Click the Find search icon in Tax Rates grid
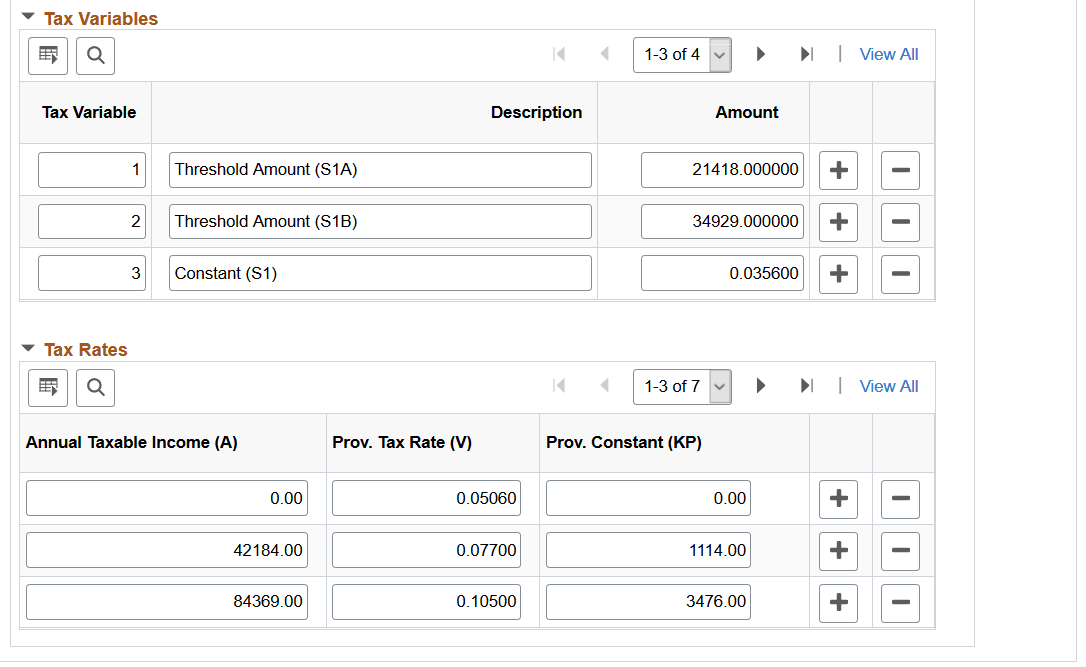The width and height of the screenshot is (1086, 667). click(95, 387)
